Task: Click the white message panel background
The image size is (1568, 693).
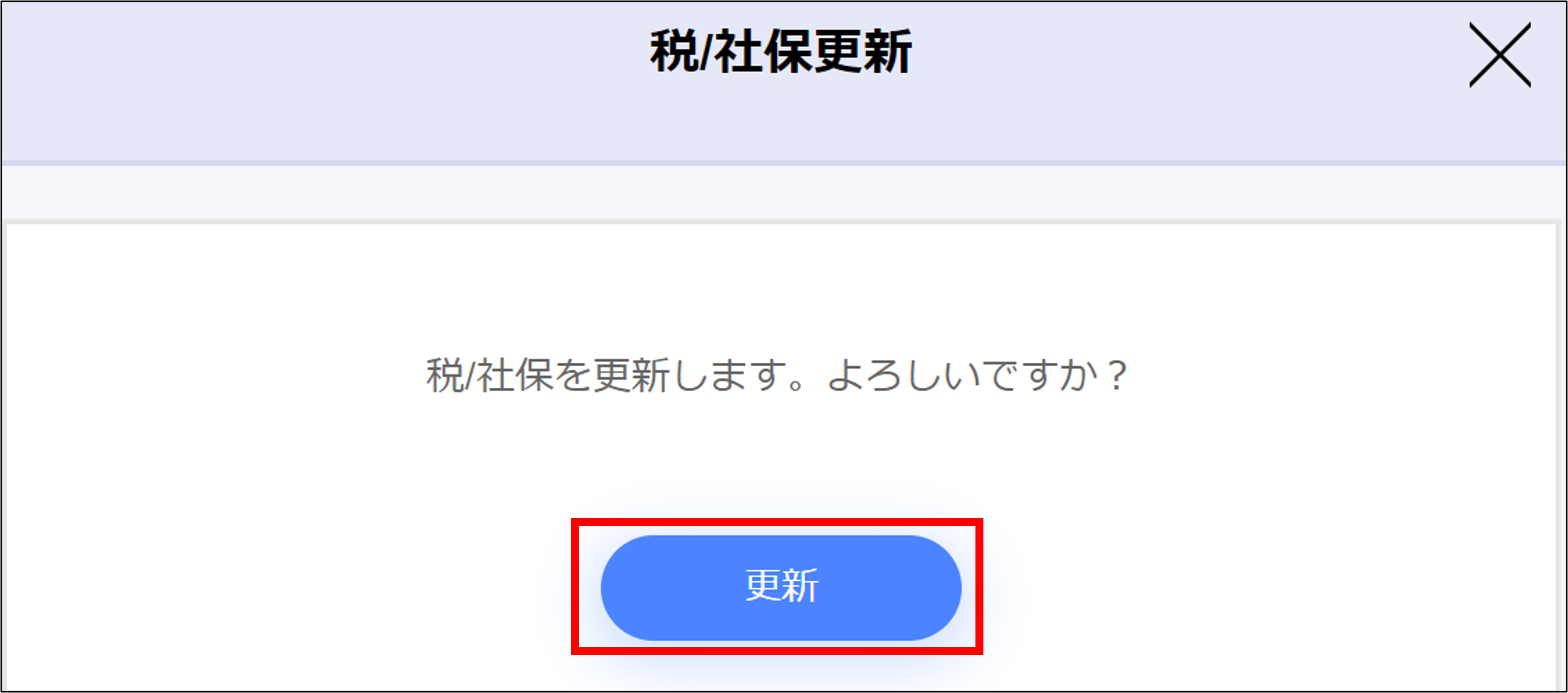Action: point(781,457)
